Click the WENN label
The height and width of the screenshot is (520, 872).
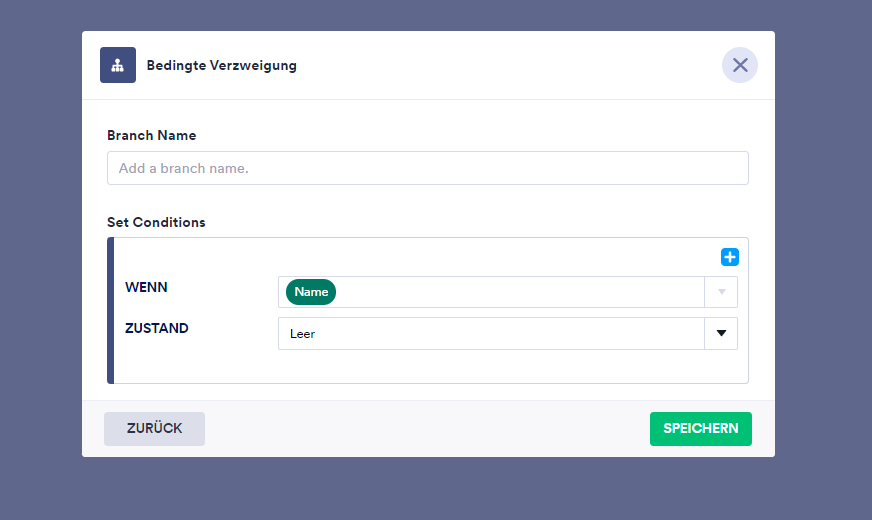[x=146, y=287]
